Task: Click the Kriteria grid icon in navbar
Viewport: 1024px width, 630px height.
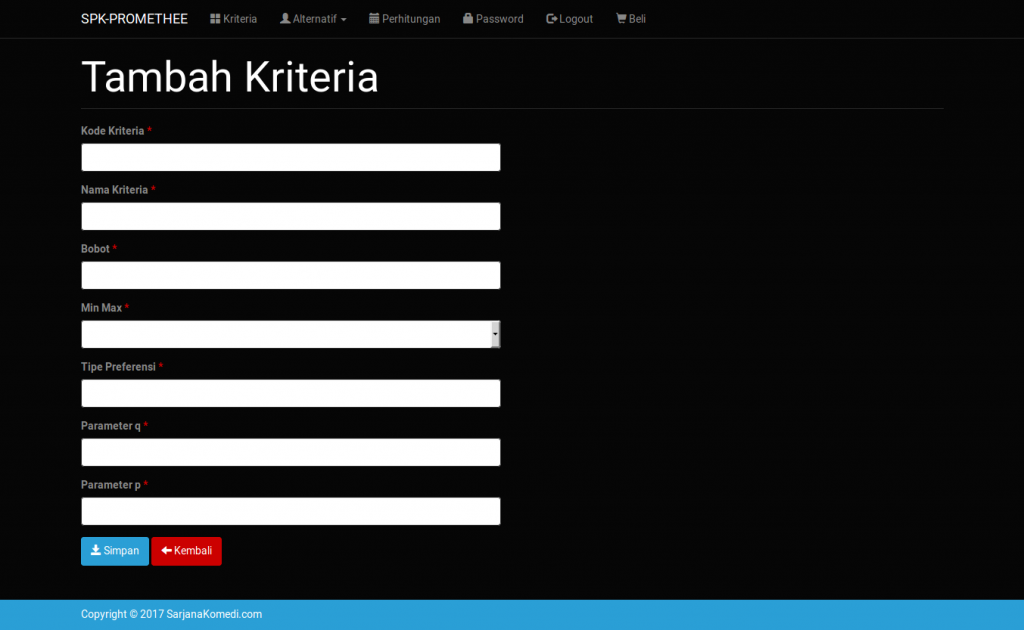Action: click(215, 19)
